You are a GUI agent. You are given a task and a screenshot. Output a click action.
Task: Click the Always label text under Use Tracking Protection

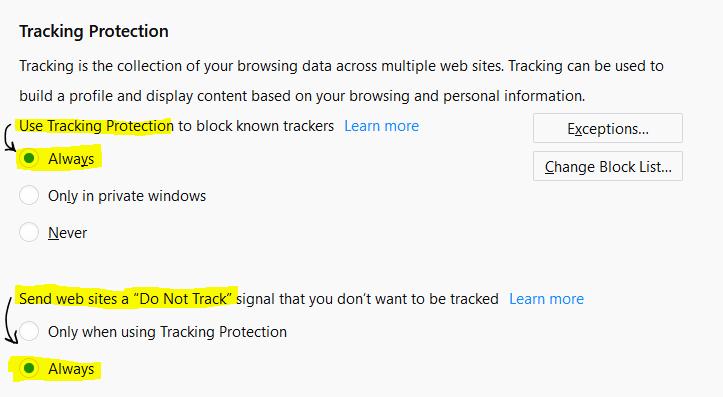71,159
